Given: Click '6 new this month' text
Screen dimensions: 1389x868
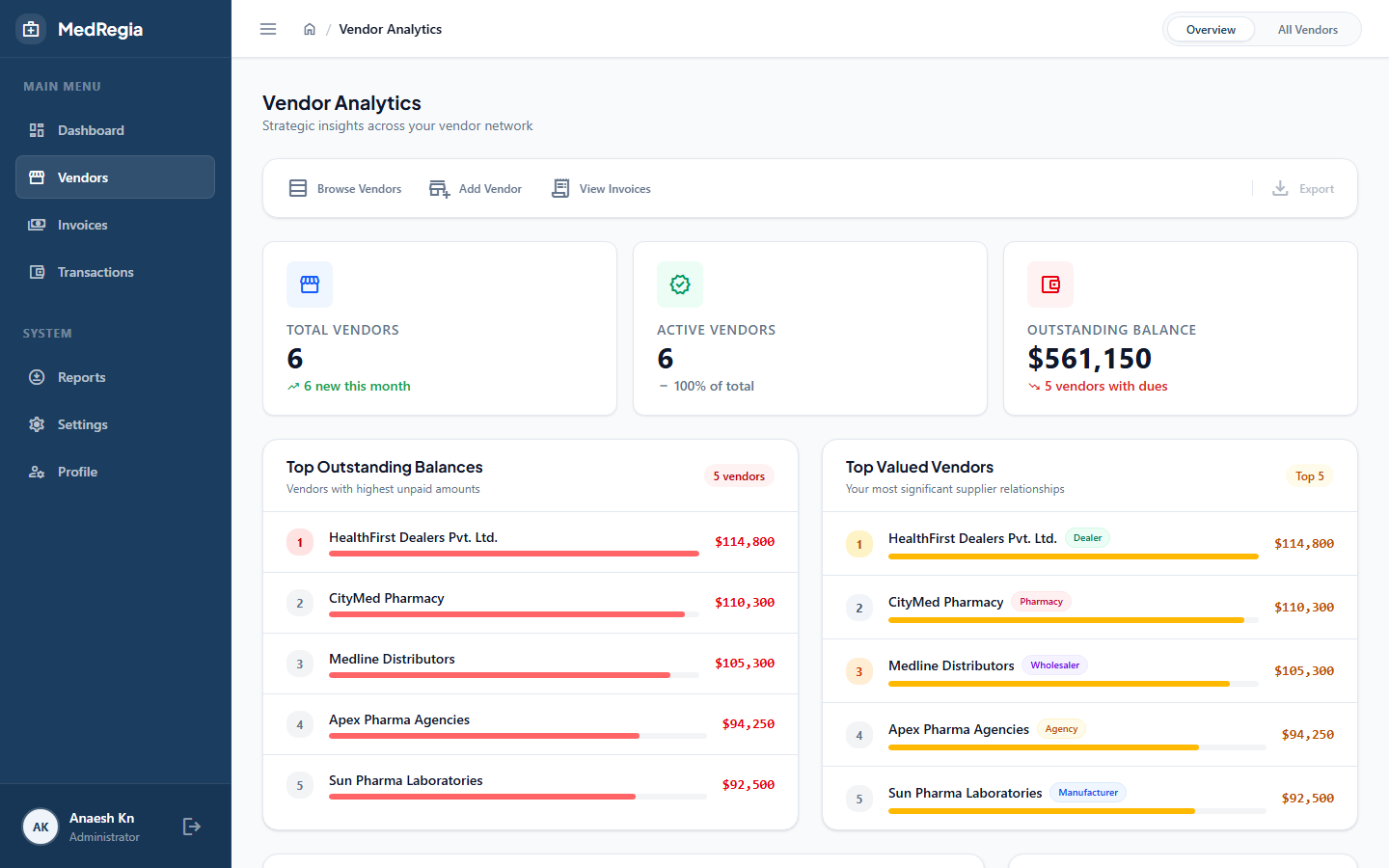Looking at the screenshot, I should point(357,386).
